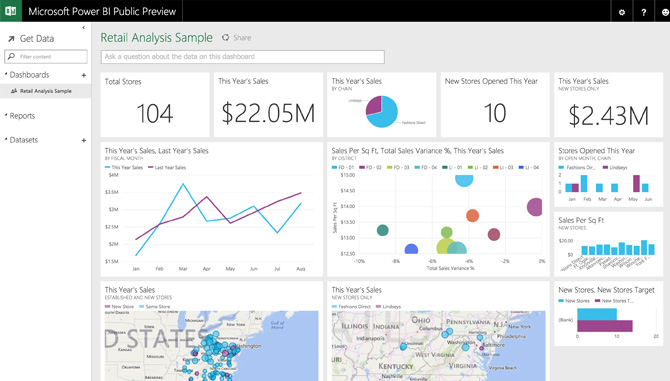The height and width of the screenshot is (381, 670).
Task: Expand the Reports section
Action: click(x=6, y=115)
